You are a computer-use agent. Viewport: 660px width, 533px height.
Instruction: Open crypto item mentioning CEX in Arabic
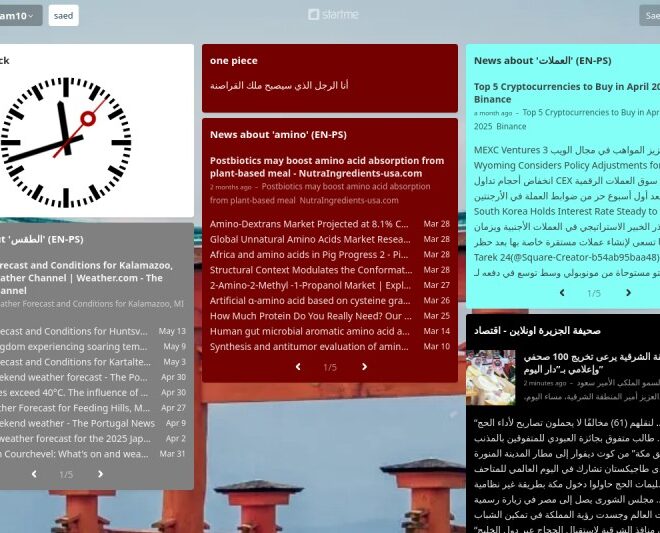(567, 181)
